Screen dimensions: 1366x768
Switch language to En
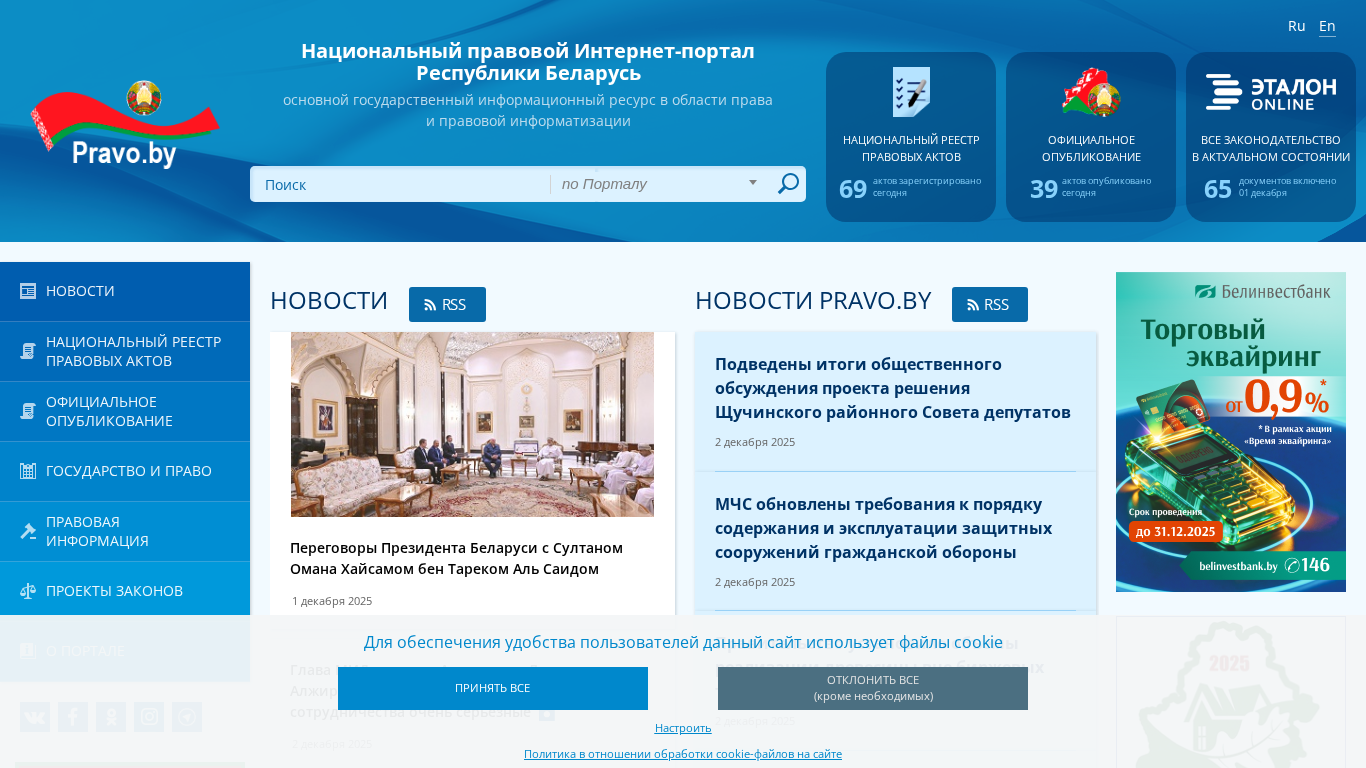coord(1327,26)
